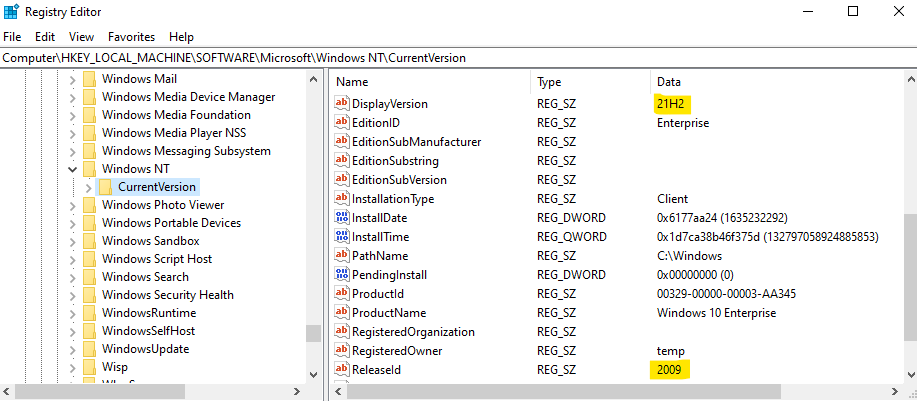Select the Windows Media Player NSS key

coord(174,133)
